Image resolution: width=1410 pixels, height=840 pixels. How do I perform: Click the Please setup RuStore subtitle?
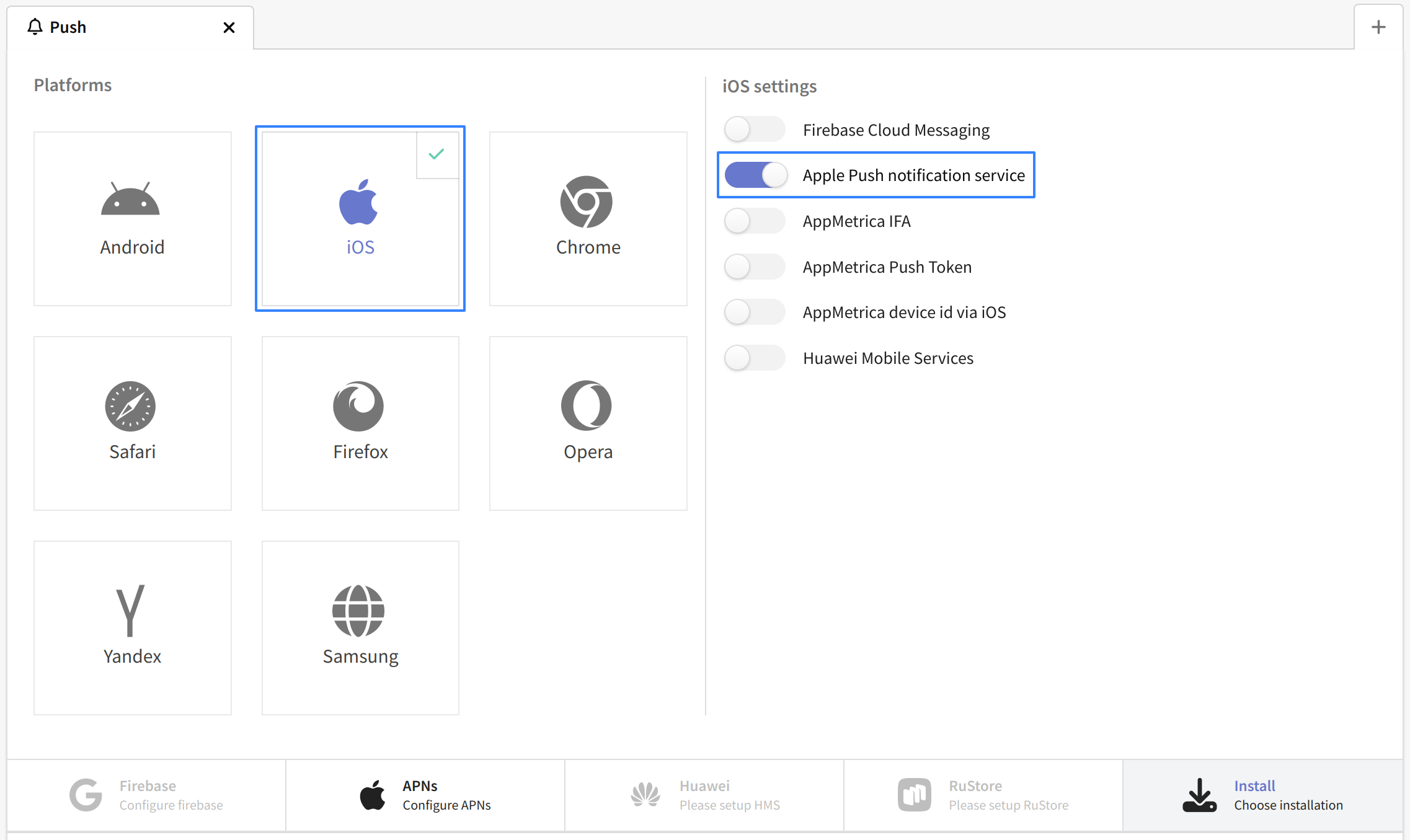(1009, 805)
